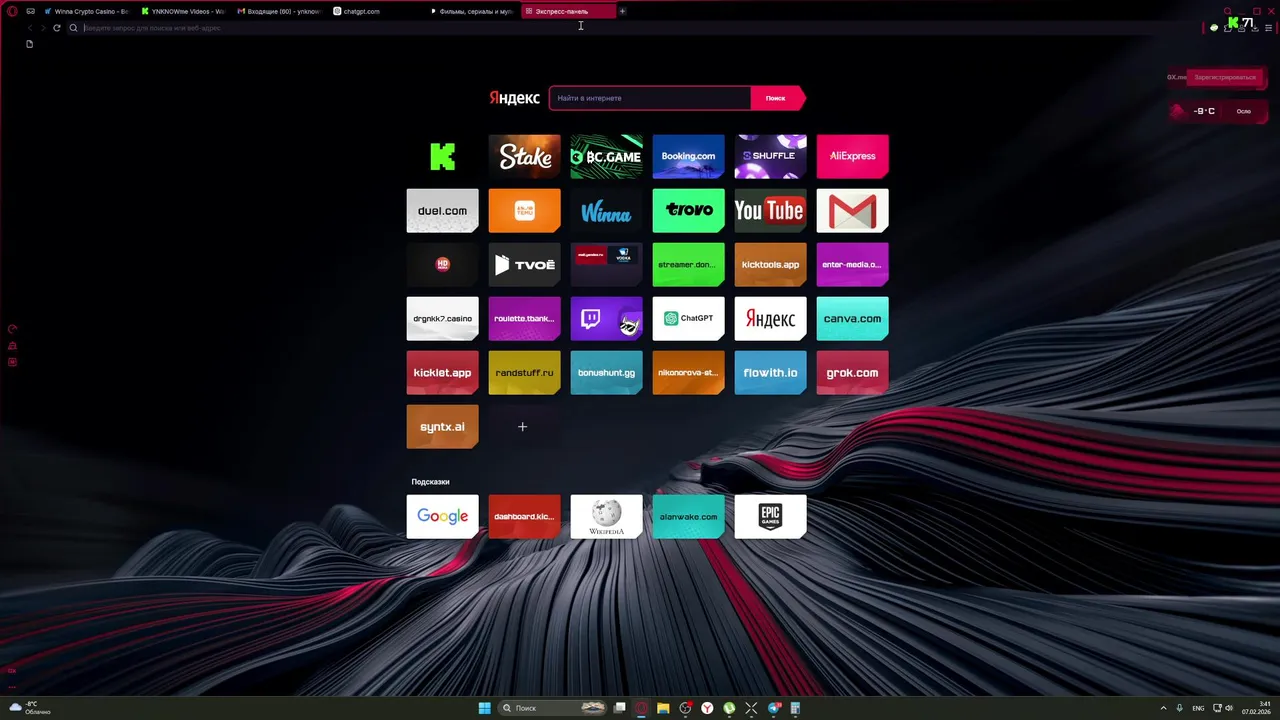Open the Booking.com speed dial tile

689,156
